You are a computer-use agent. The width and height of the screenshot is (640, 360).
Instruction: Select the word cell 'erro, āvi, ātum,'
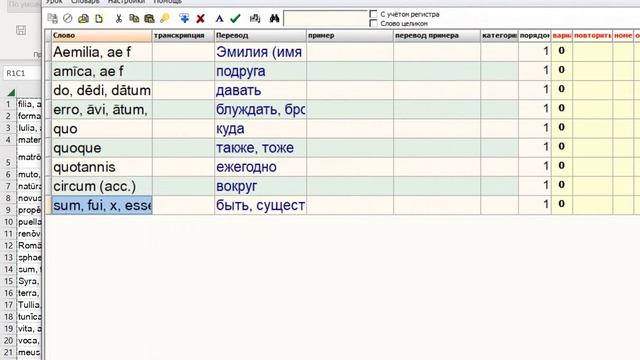tap(102, 109)
